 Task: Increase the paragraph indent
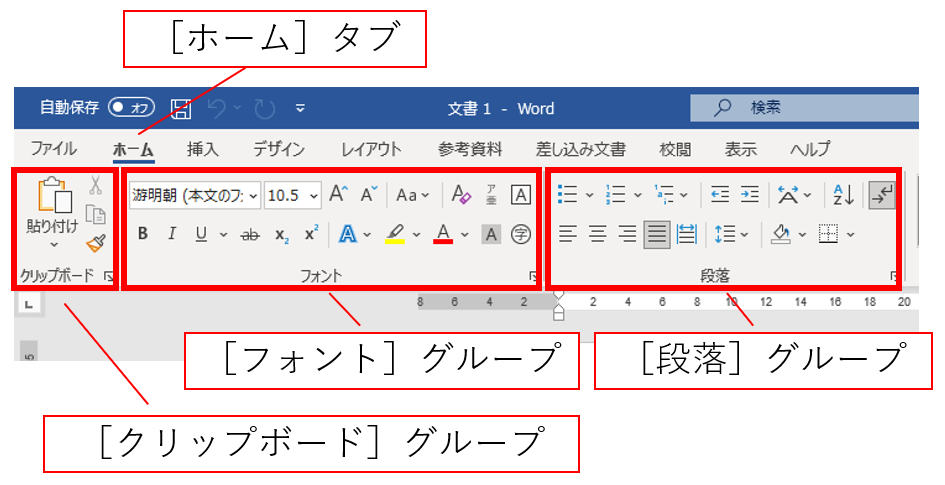coord(749,194)
